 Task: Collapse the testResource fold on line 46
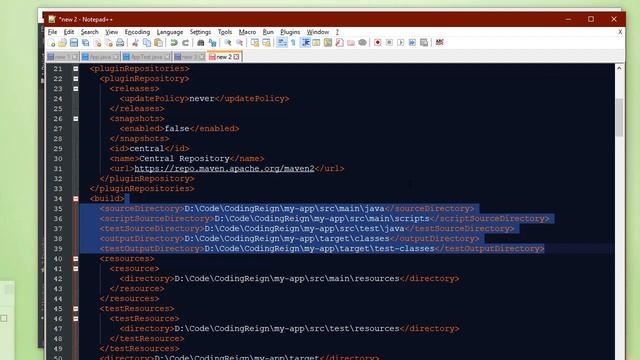click(76, 319)
